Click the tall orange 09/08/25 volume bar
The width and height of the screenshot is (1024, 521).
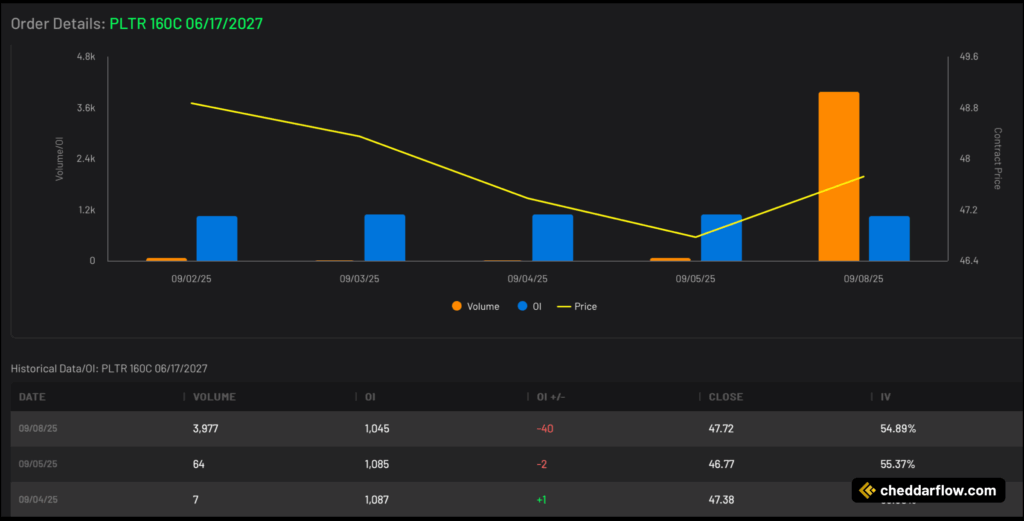tap(839, 176)
